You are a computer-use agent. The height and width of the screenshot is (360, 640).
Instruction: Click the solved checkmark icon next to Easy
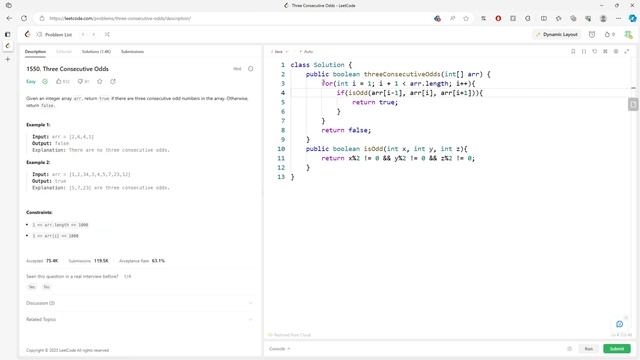point(45,82)
